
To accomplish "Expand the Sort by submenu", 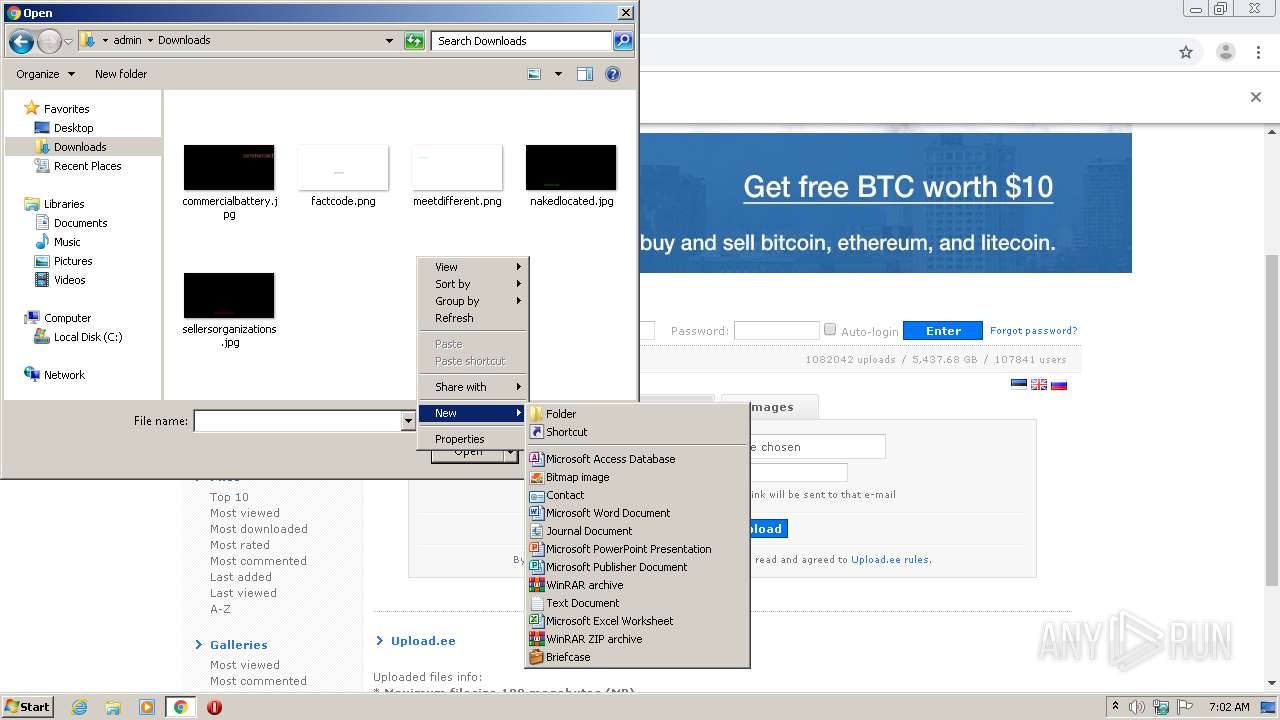I will pos(472,284).
